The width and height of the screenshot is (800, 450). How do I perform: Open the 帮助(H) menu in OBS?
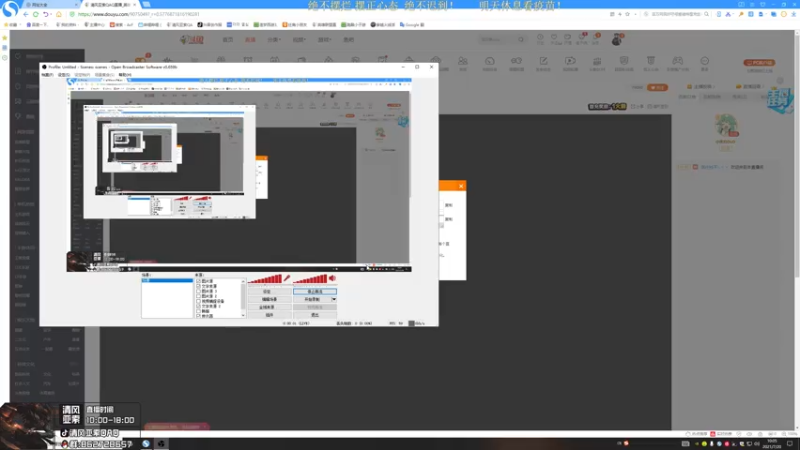pyautogui.click(x=125, y=75)
